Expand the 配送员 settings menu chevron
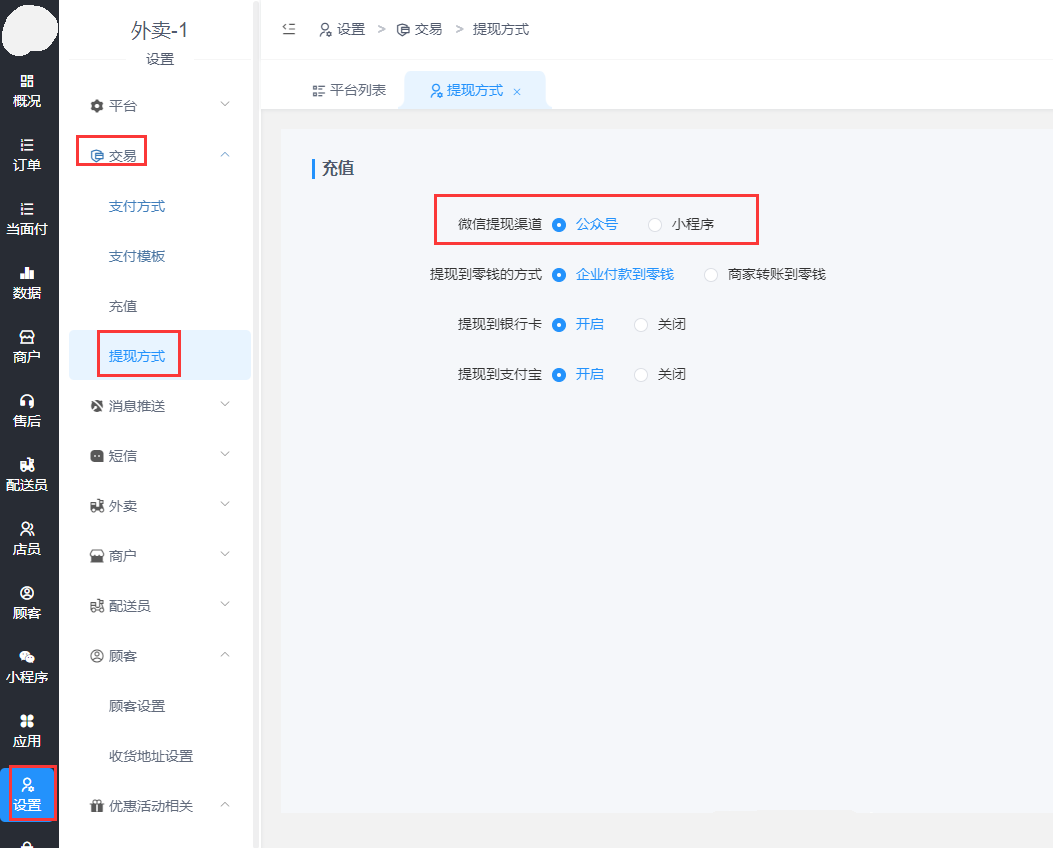The height and width of the screenshot is (848, 1053). point(225,604)
